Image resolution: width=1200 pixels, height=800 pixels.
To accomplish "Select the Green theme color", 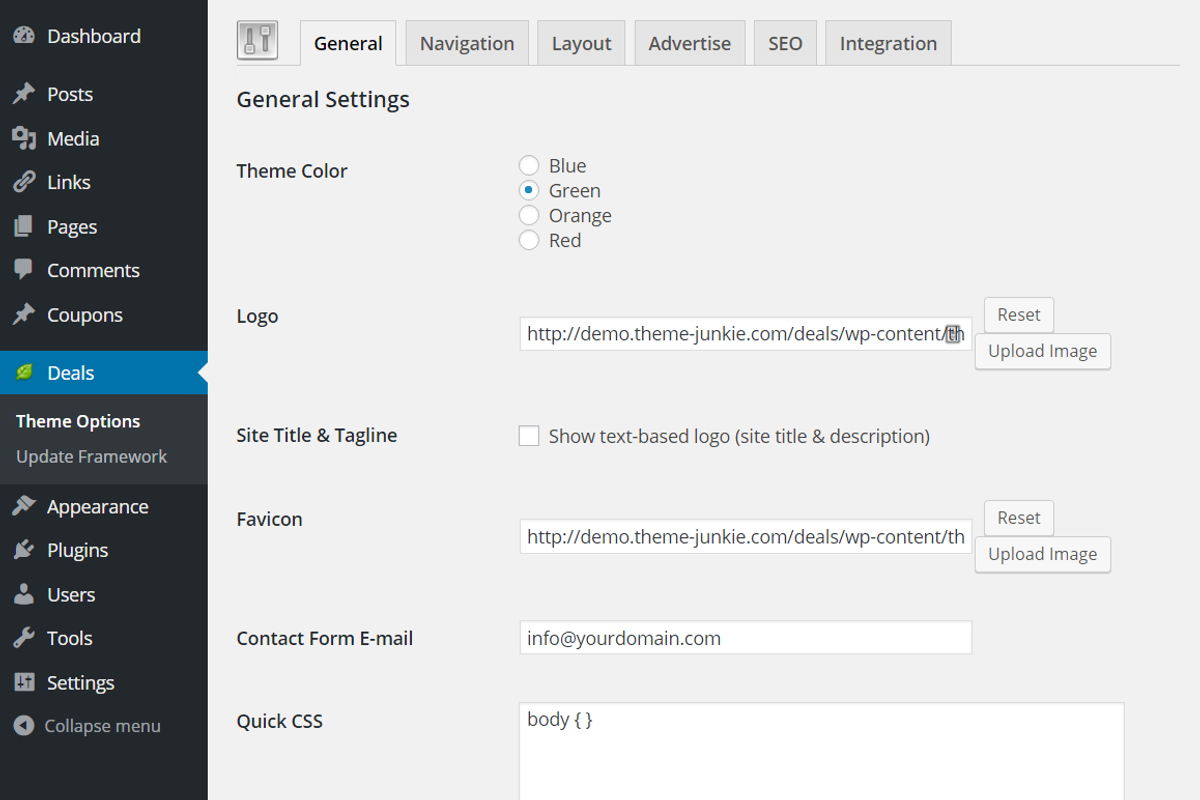I will [529, 190].
